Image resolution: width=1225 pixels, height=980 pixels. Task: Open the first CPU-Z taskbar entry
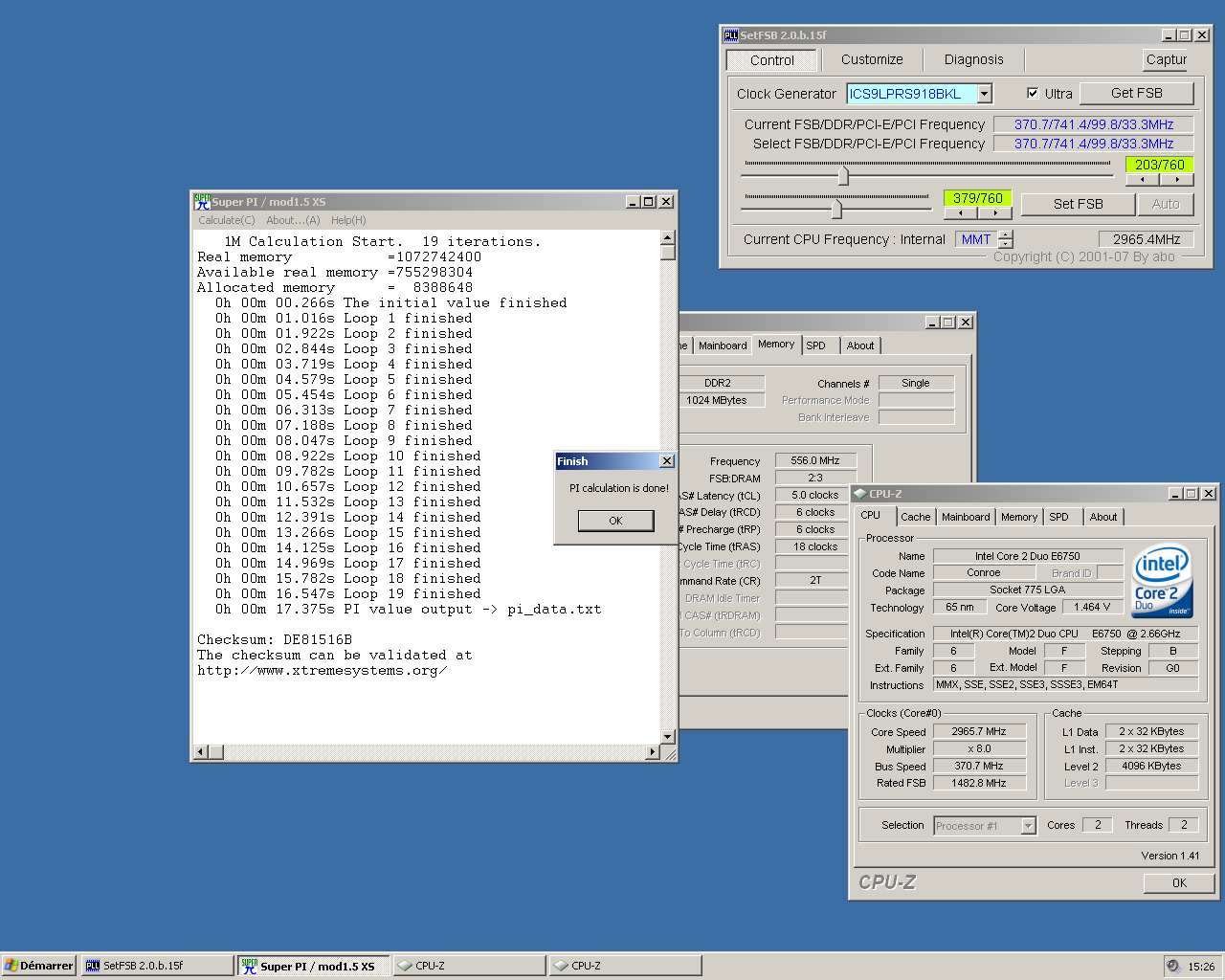pos(470,966)
